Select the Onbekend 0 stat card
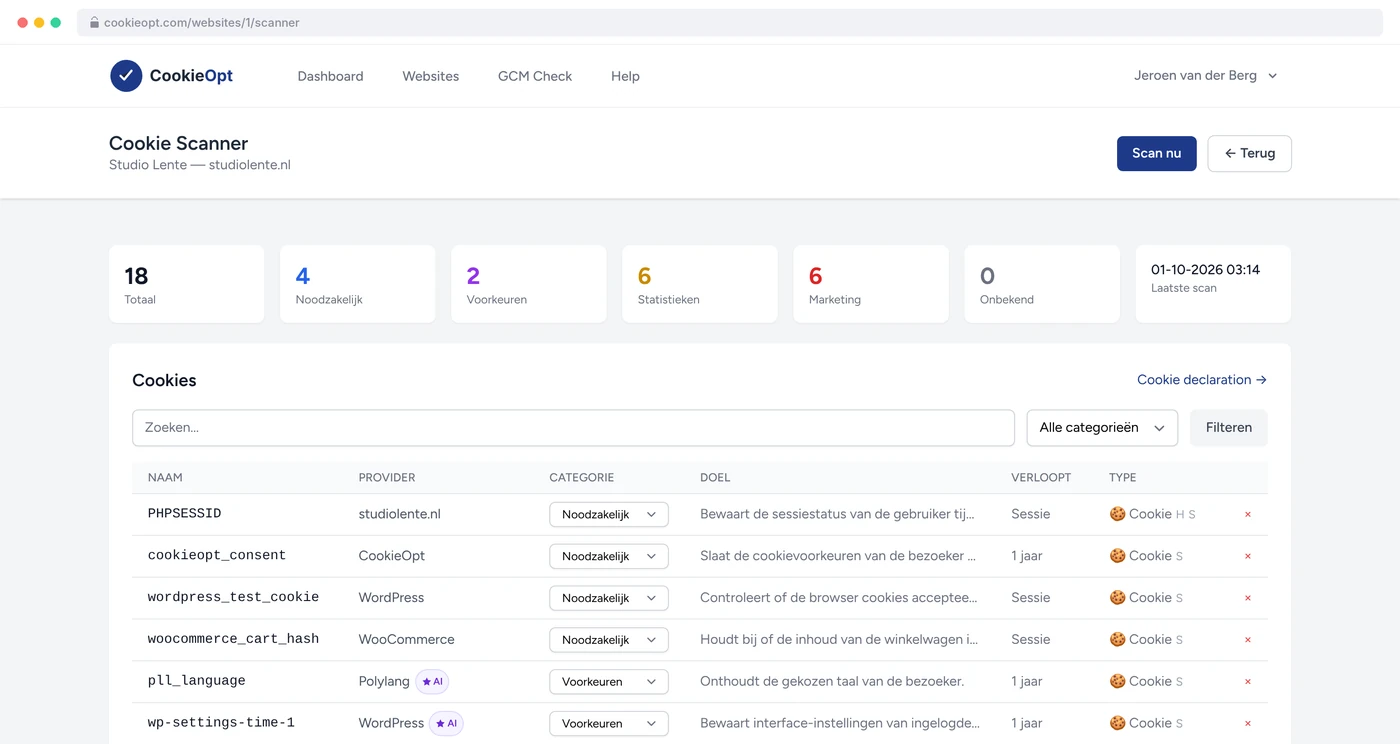Image resolution: width=1400 pixels, height=744 pixels. coord(1041,284)
